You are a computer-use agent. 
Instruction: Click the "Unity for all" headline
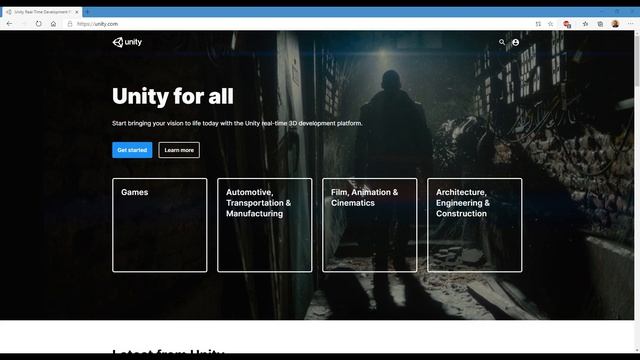[x=173, y=96]
